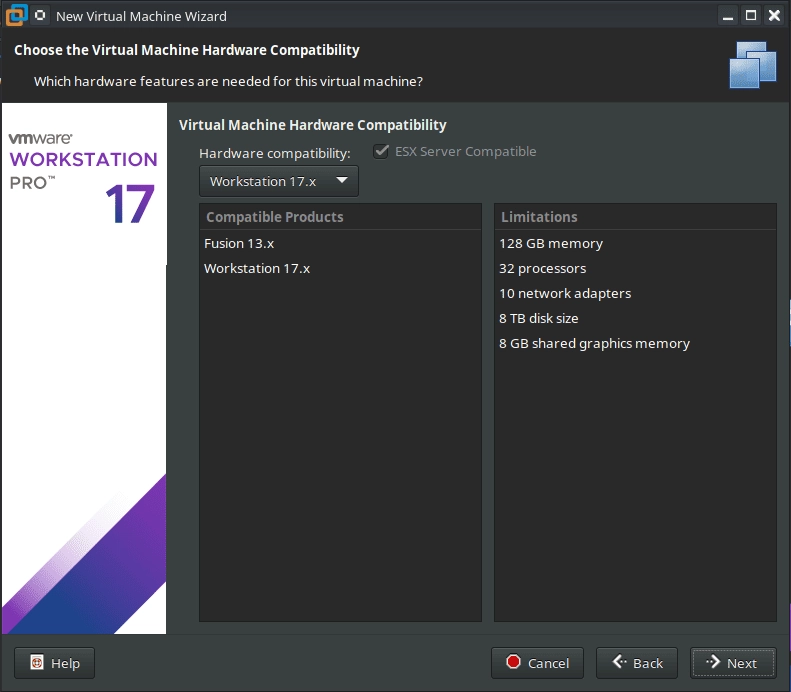Select the 128 GB memory limitation row

pos(635,244)
